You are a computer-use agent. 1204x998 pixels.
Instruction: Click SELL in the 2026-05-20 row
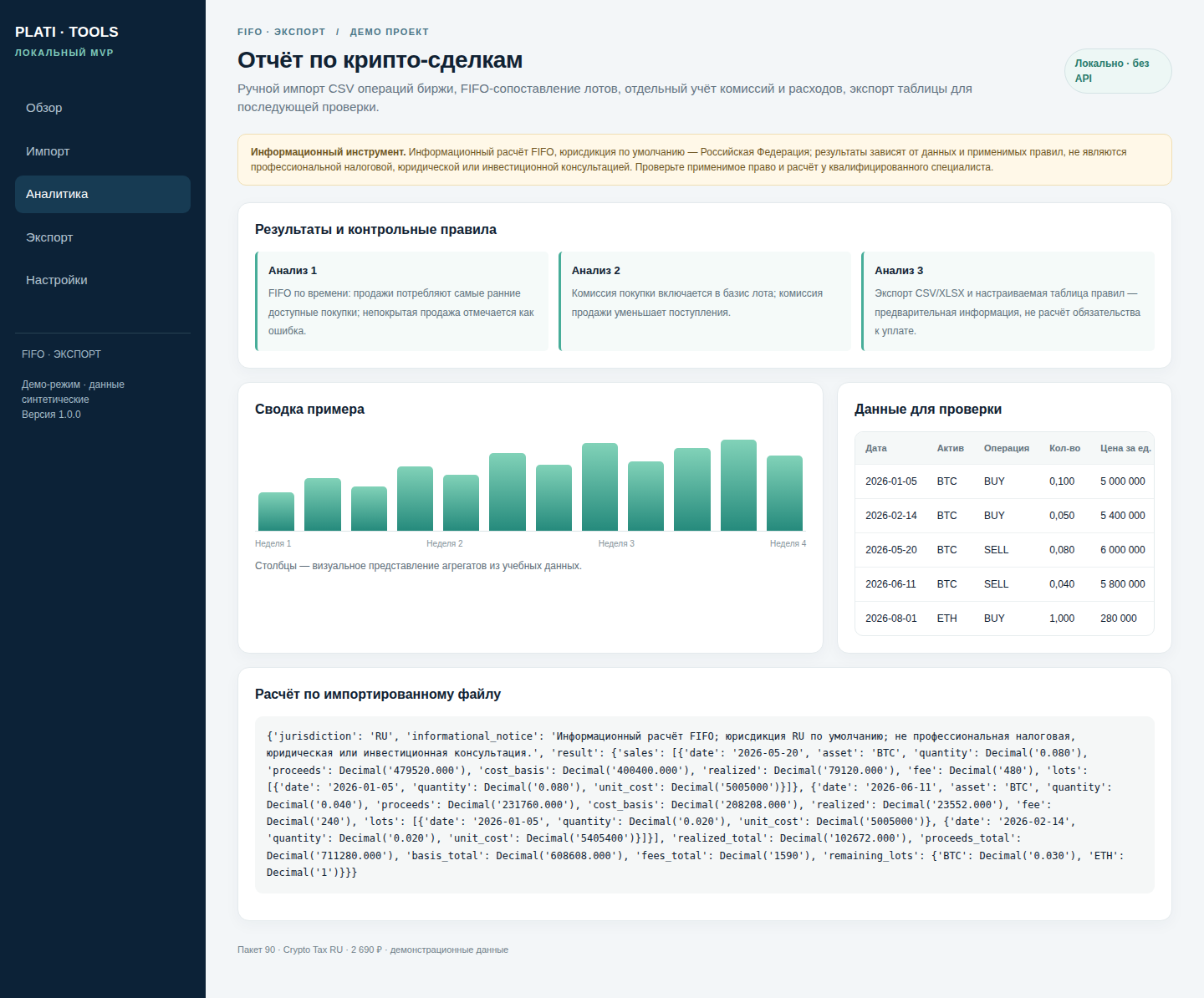click(997, 550)
